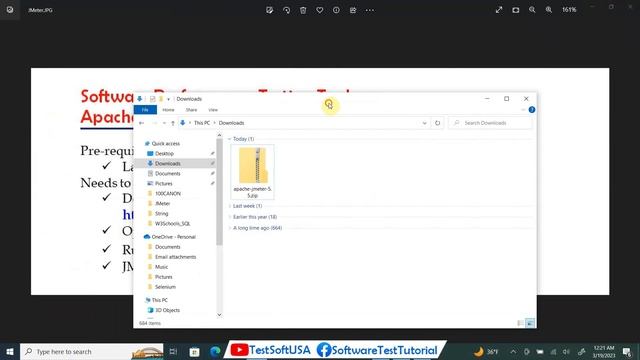
Task: Enter full screen in Photos app
Action: click(499, 10)
